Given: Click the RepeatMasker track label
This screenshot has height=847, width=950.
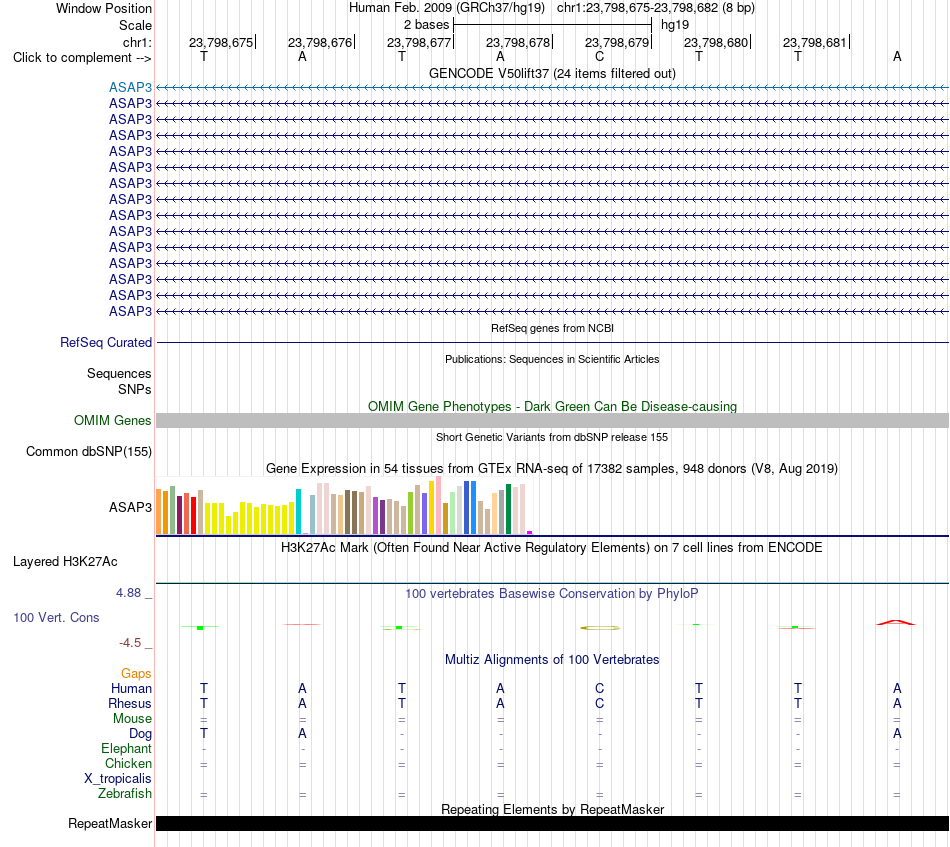Looking at the screenshot, I should pyautogui.click(x=110, y=824).
